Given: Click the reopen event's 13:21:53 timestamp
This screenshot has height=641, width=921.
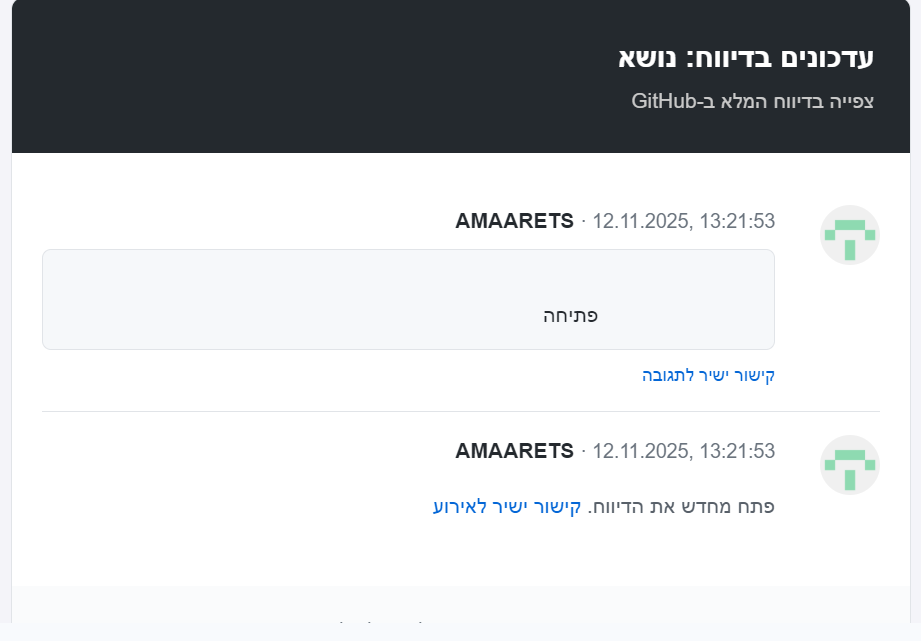Looking at the screenshot, I should click(x=739, y=451).
